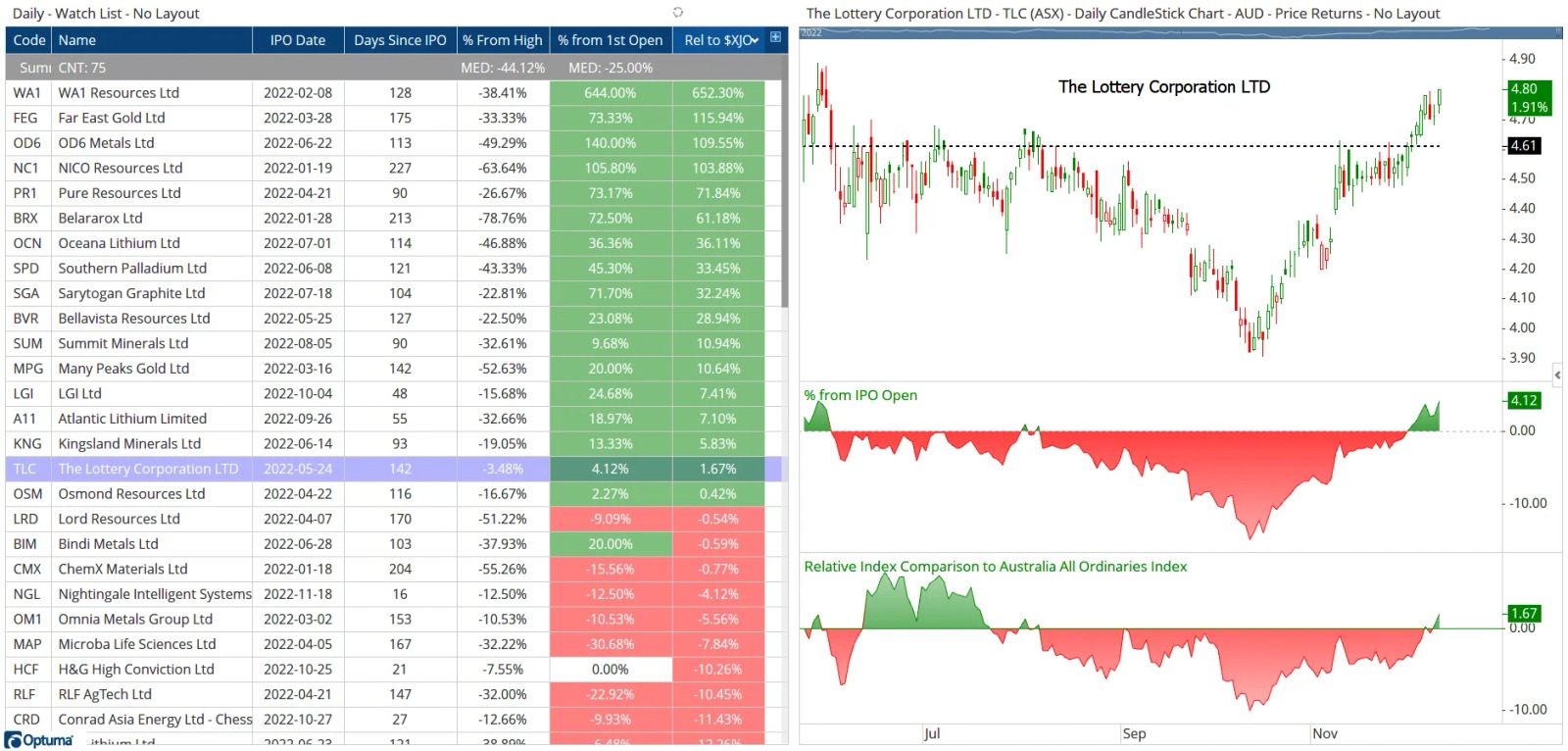Viewport: 1568px width, 751px height.
Task: Click the Daily - Watch List title tab
Action: tap(106, 13)
